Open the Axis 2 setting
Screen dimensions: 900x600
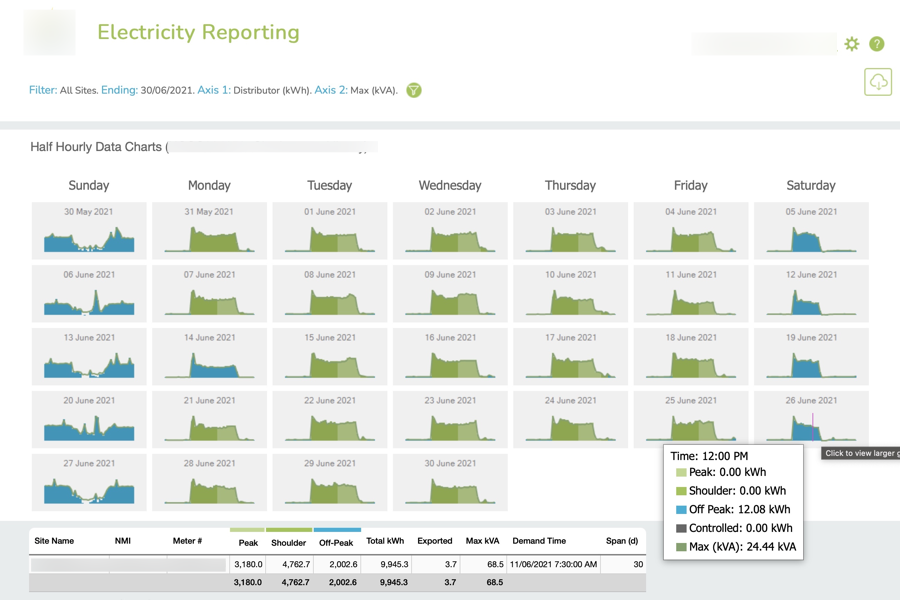[x=330, y=90]
